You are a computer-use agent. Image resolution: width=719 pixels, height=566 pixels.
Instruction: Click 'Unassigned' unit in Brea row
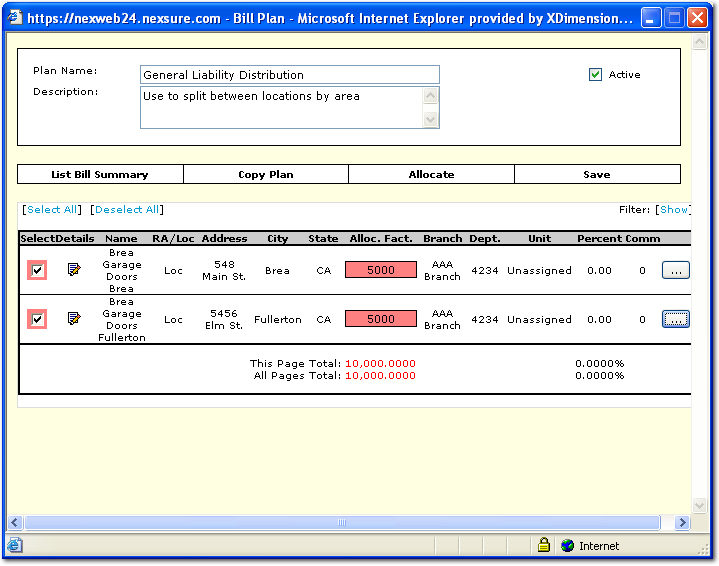pos(539,270)
